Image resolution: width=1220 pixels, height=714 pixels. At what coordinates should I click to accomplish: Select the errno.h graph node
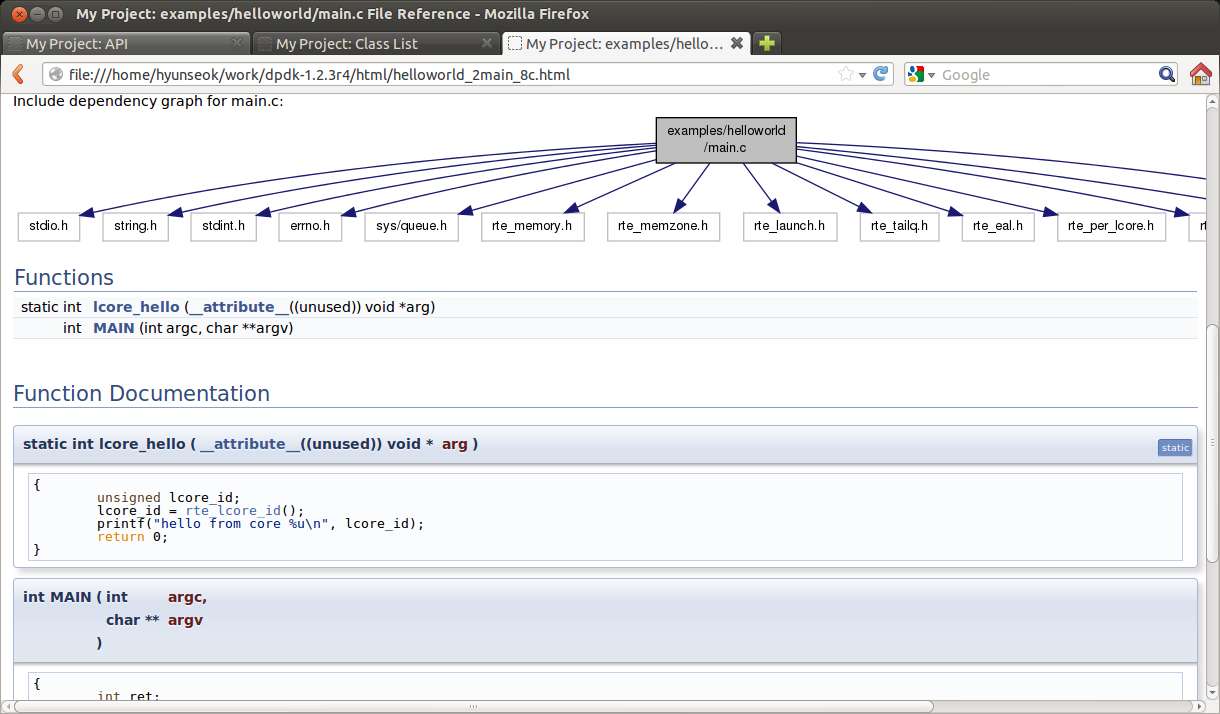point(310,226)
